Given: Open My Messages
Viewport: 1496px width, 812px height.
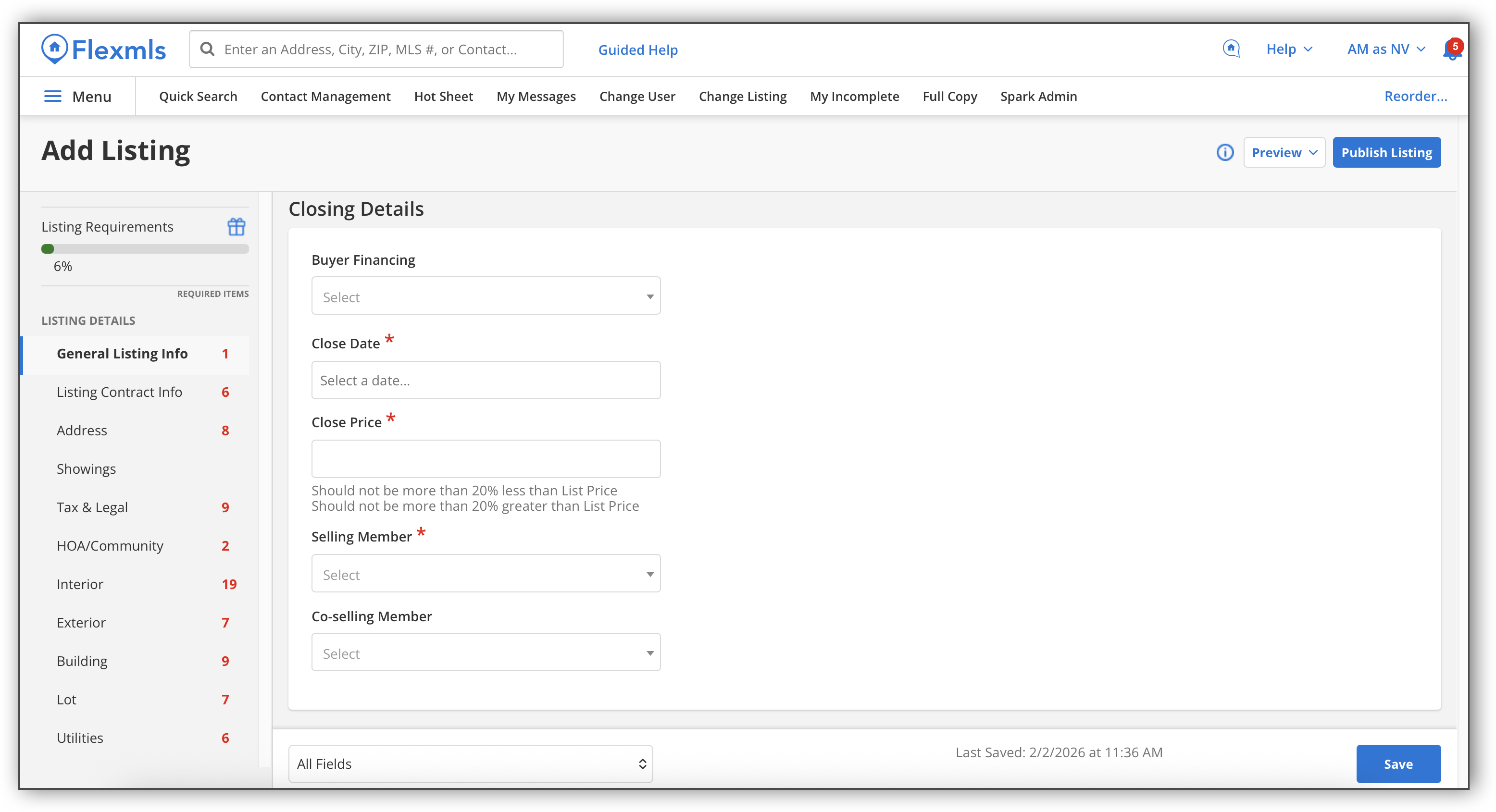Looking at the screenshot, I should pyautogui.click(x=536, y=97).
